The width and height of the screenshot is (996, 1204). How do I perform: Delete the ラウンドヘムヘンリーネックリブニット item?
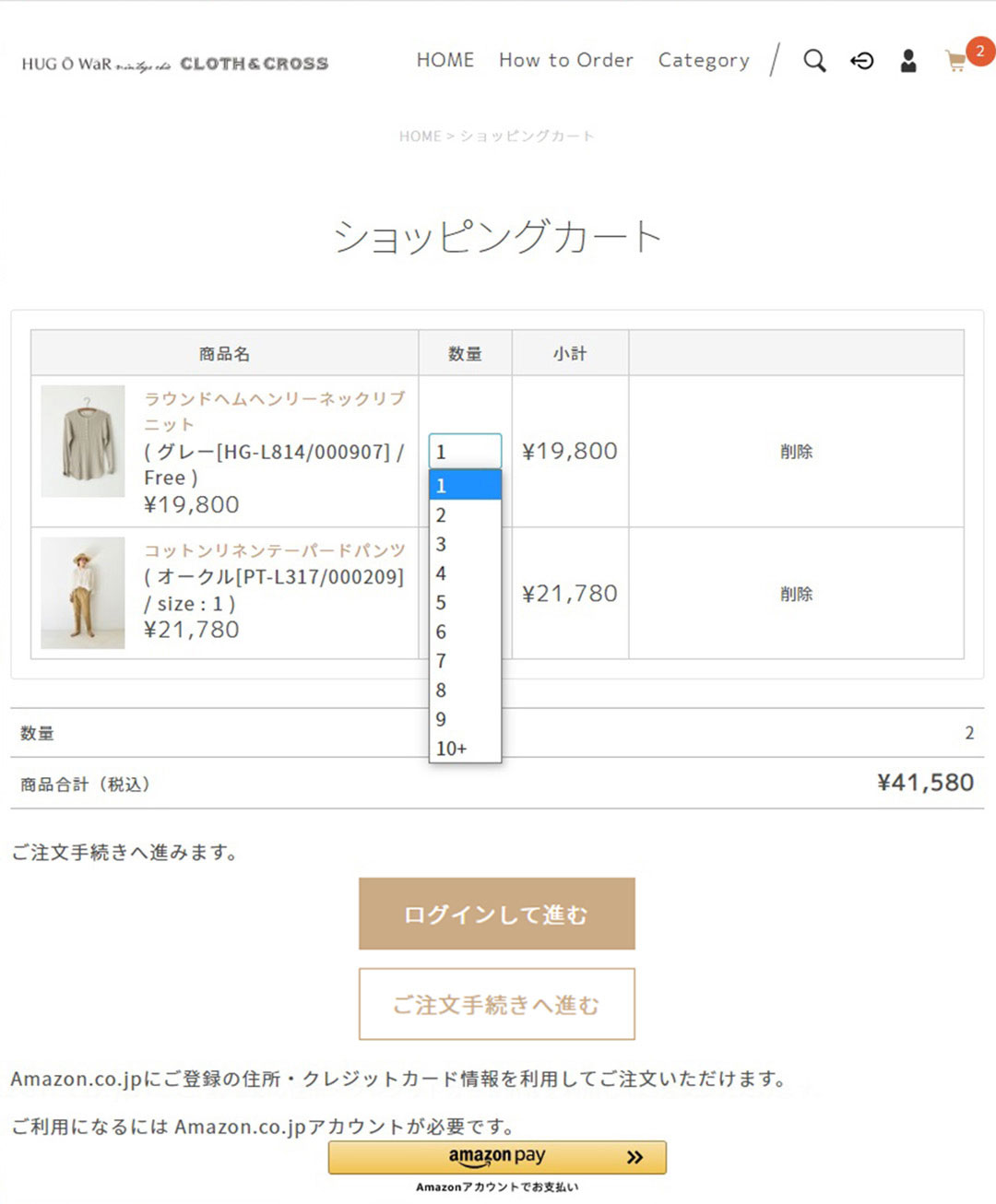coord(796,452)
